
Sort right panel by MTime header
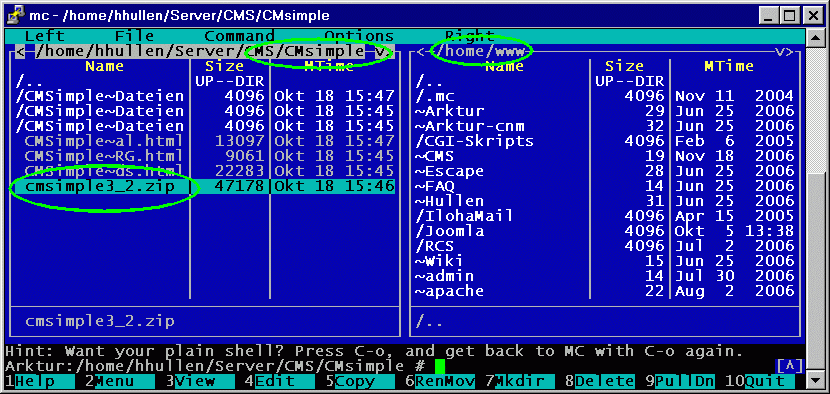click(x=729, y=66)
